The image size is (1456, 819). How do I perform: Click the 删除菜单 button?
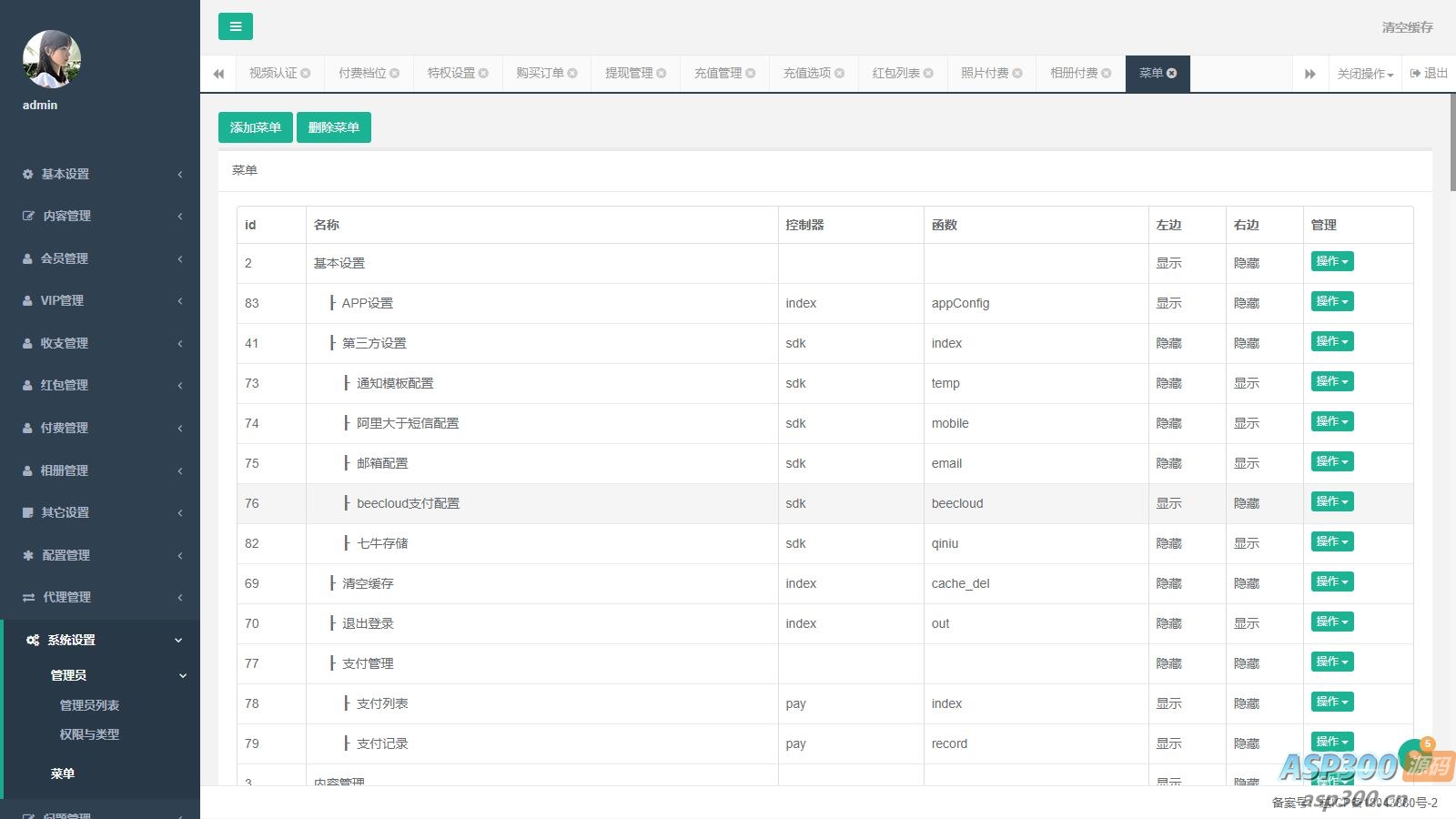[x=334, y=127]
